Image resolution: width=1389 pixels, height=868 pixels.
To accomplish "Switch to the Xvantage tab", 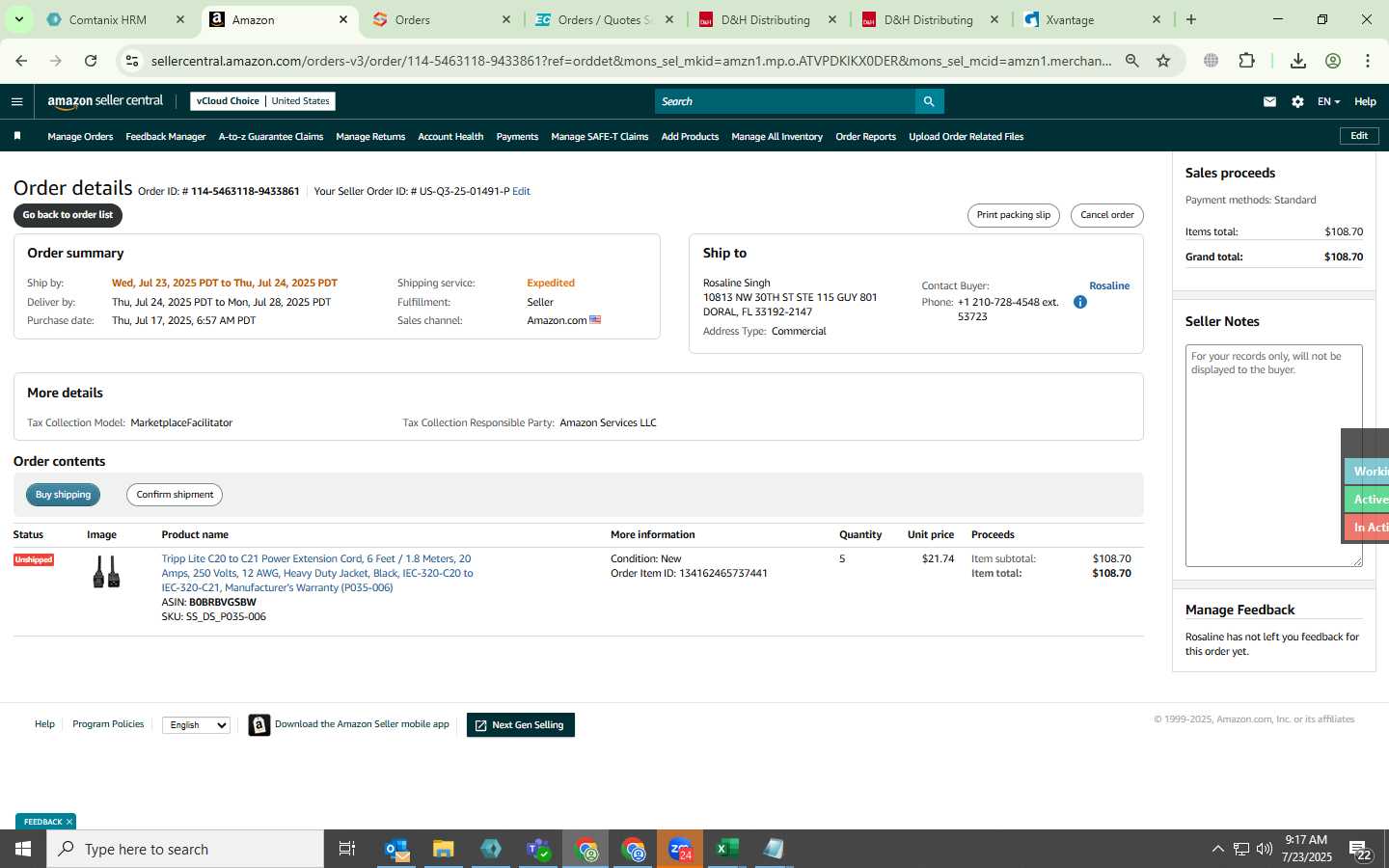I will pos(1094,19).
